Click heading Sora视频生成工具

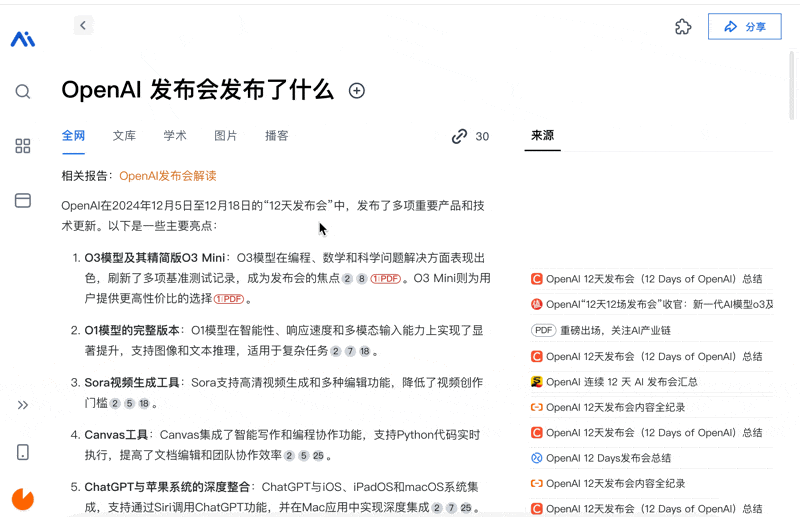(132, 383)
